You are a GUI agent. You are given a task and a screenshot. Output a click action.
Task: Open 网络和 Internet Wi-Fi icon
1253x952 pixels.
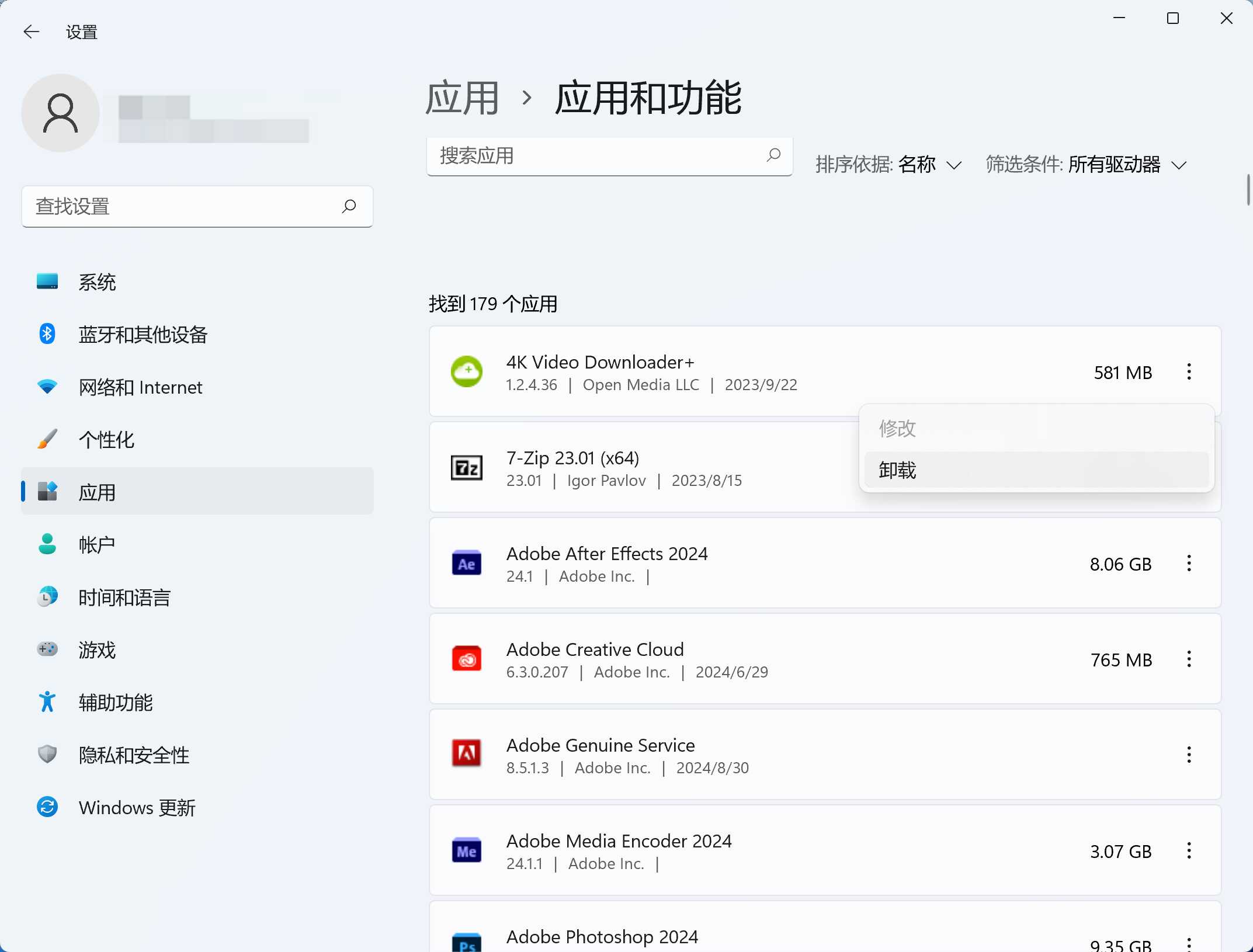(x=47, y=387)
